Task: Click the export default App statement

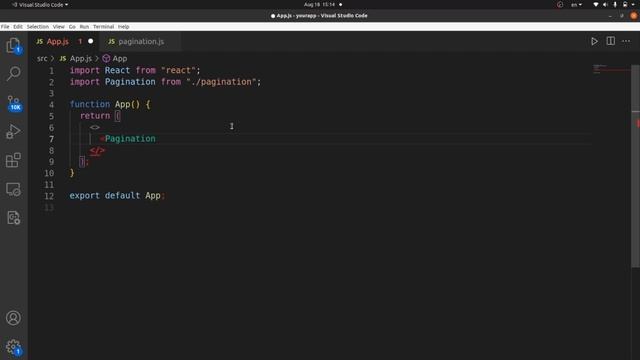Action: point(117,196)
